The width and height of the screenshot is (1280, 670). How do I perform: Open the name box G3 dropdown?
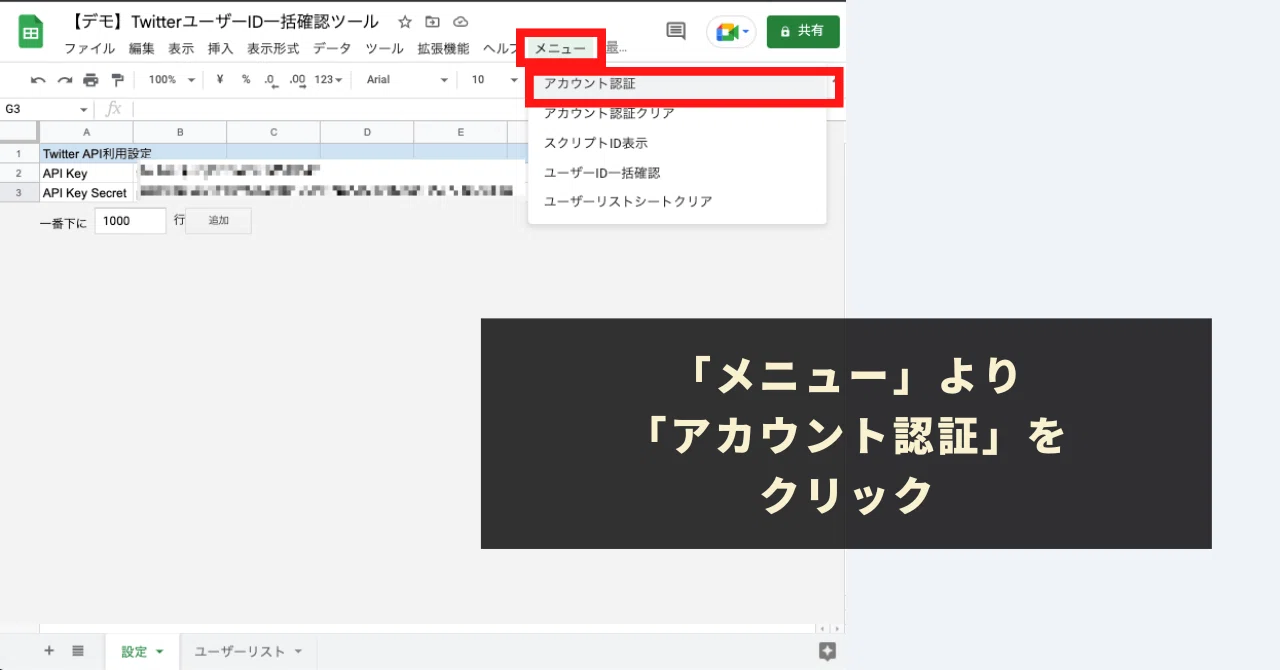(x=84, y=109)
